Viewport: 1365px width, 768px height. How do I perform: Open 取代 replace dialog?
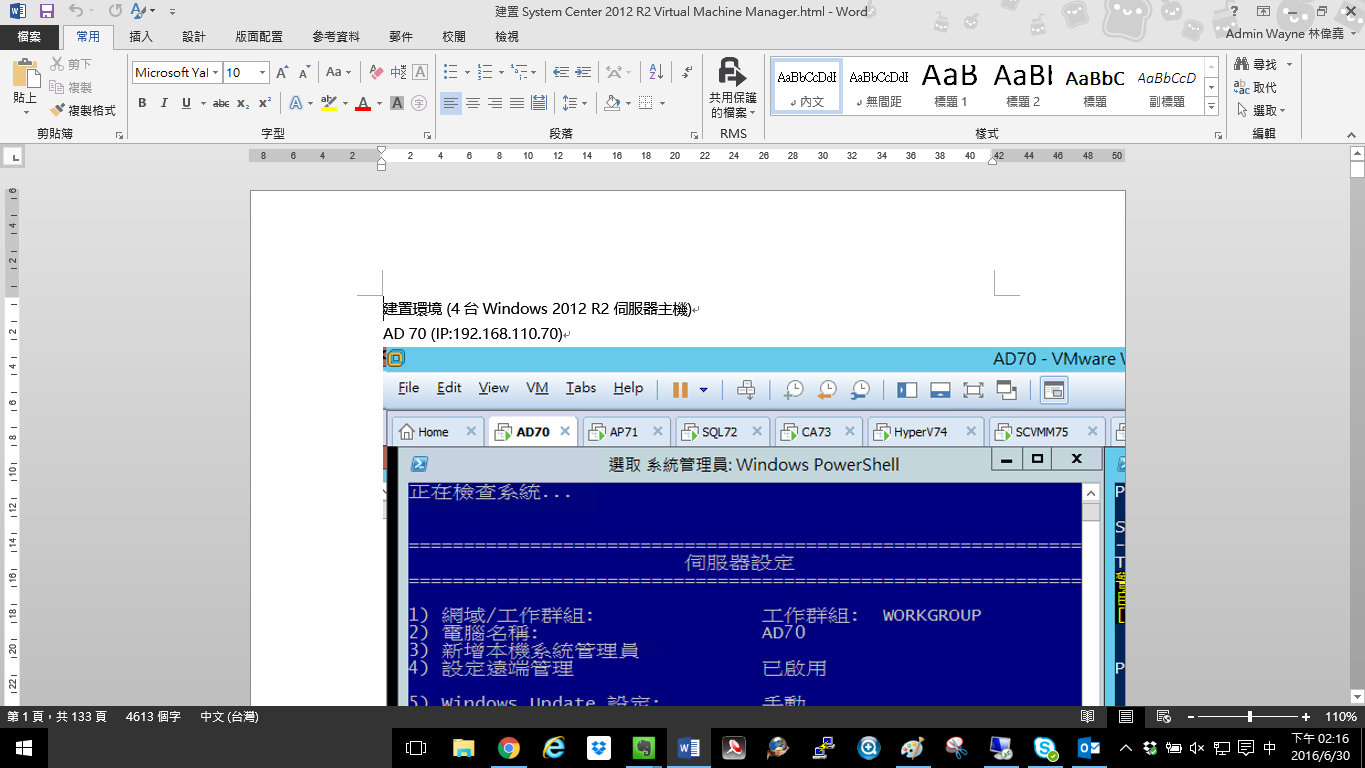1256,88
